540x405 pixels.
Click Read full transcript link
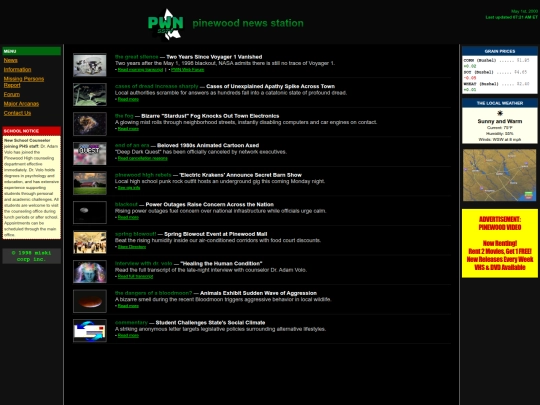pos(135,277)
